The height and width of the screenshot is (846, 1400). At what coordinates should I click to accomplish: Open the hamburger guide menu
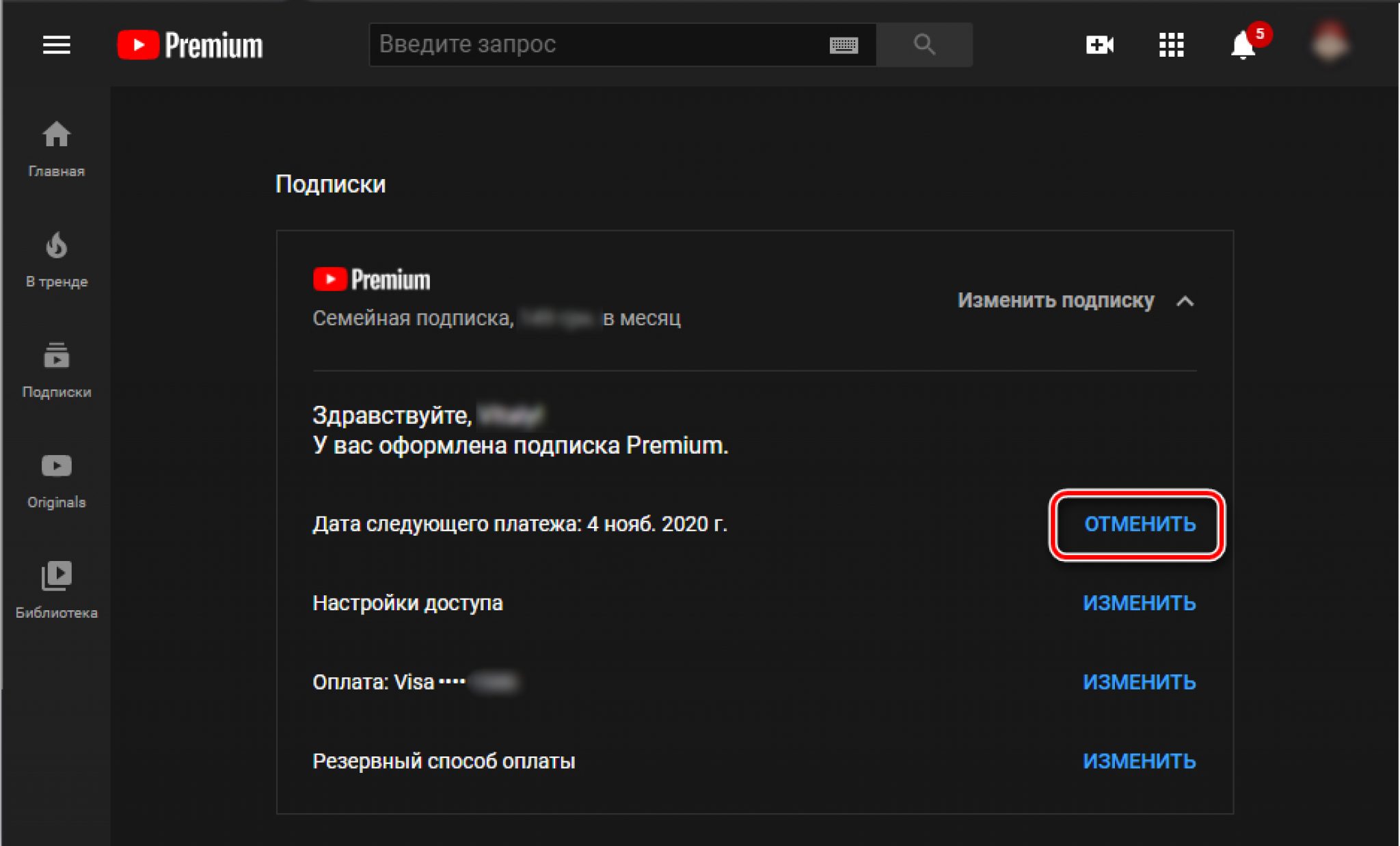[56, 45]
